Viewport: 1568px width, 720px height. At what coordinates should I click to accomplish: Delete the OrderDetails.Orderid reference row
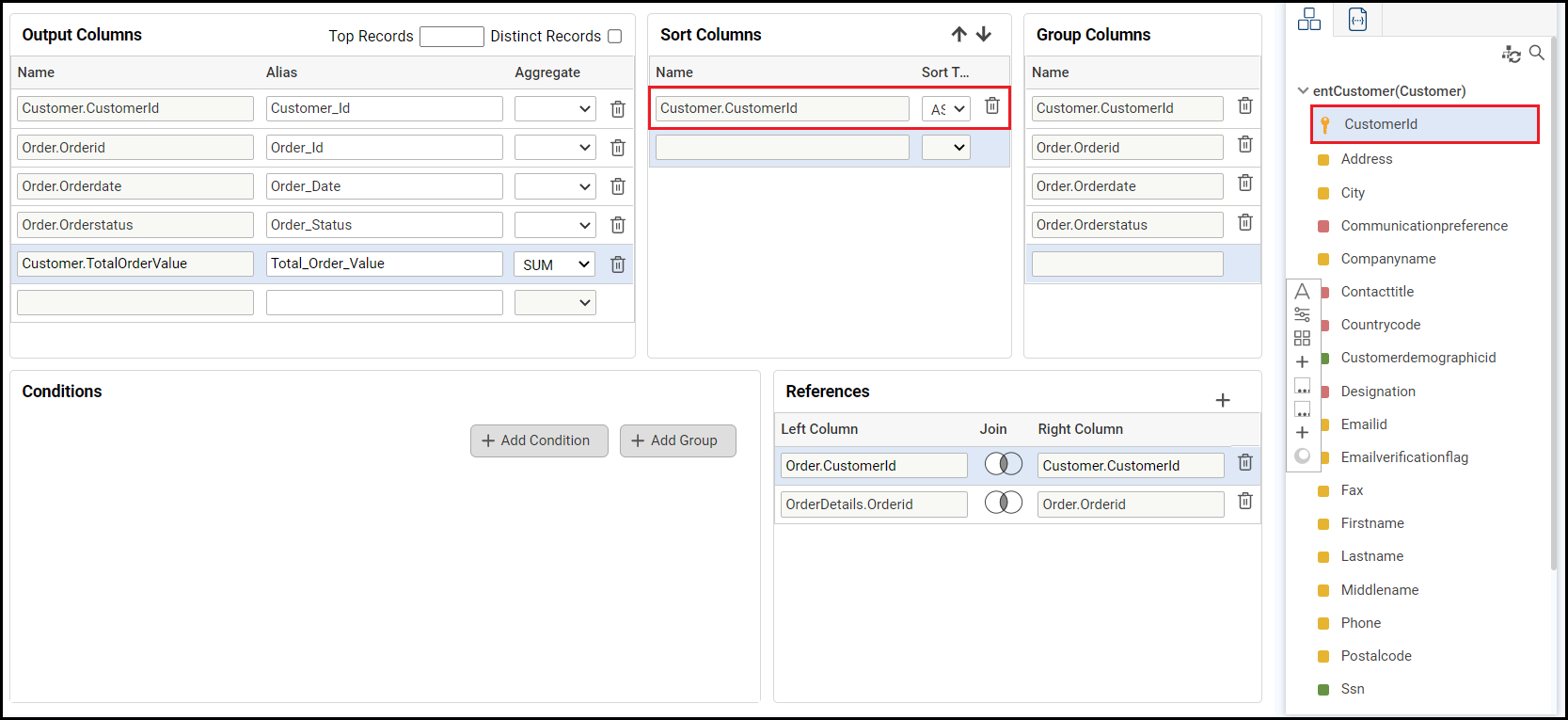[1245, 502]
